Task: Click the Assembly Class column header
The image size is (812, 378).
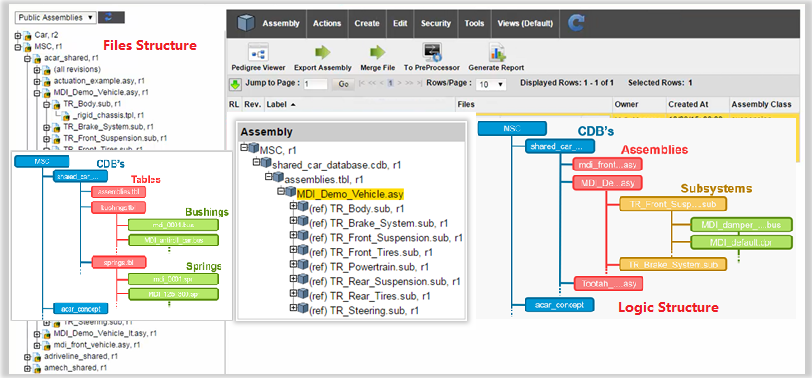Action: pos(761,104)
